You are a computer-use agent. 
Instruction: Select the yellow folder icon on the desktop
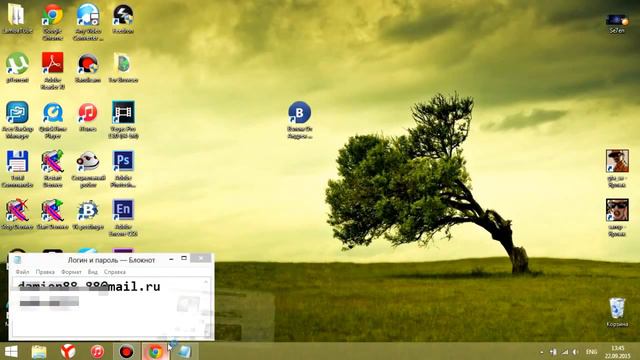[17, 18]
